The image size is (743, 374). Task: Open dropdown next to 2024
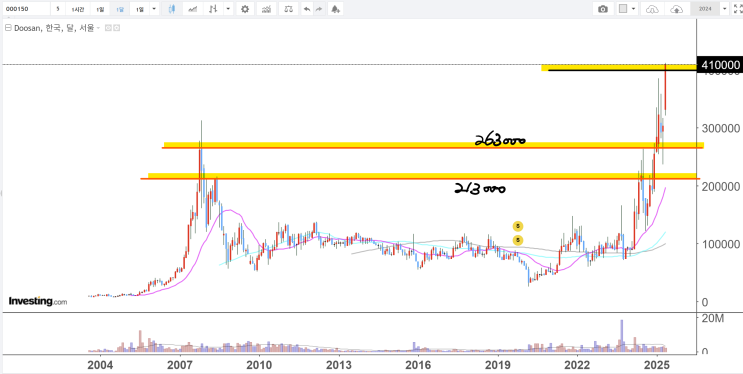(724, 9)
